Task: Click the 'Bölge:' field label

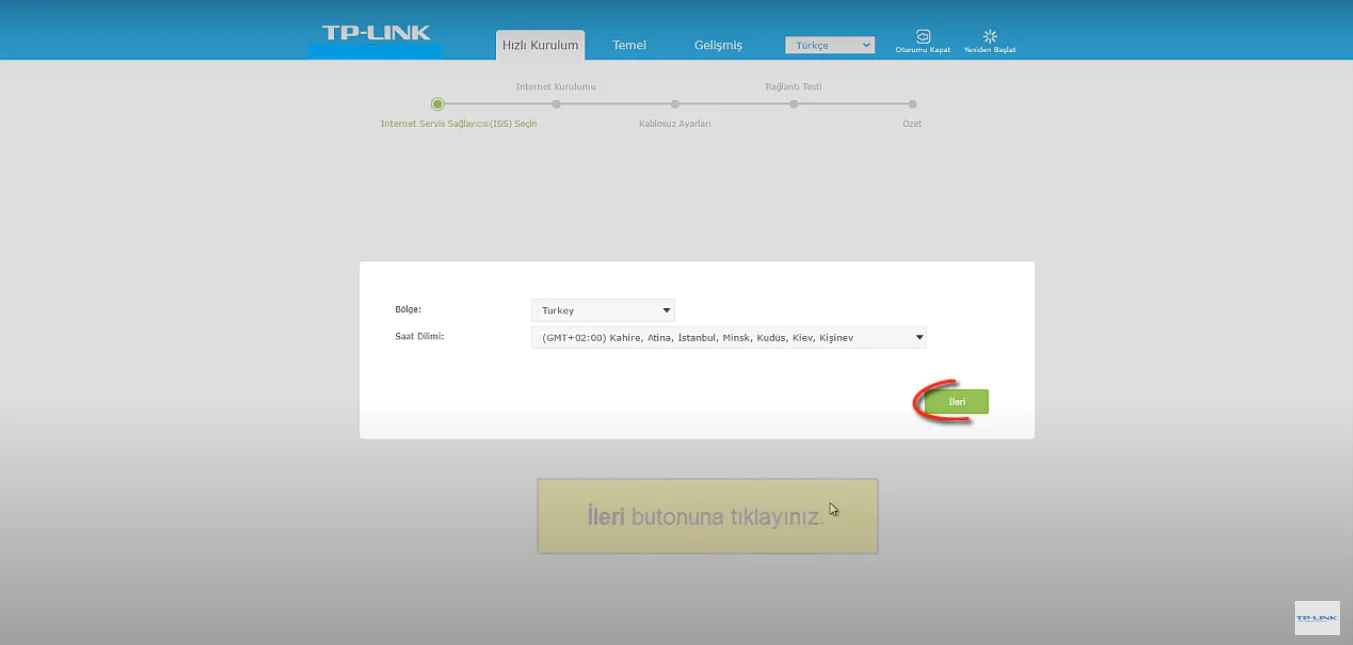Action: pos(408,309)
